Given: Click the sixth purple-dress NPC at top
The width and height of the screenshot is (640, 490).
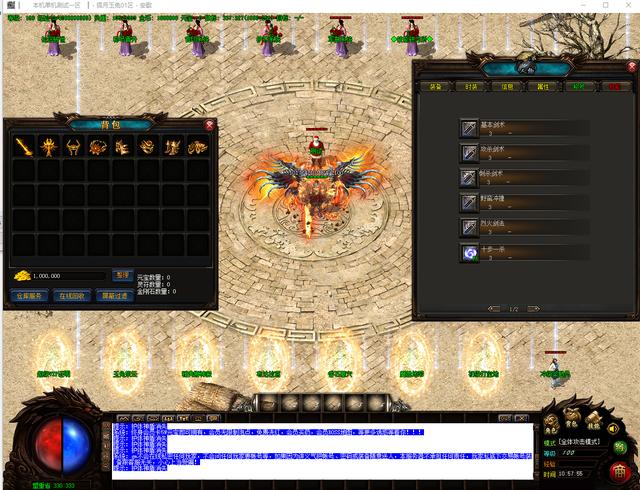Looking at the screenshot, I should click(412, 38).
